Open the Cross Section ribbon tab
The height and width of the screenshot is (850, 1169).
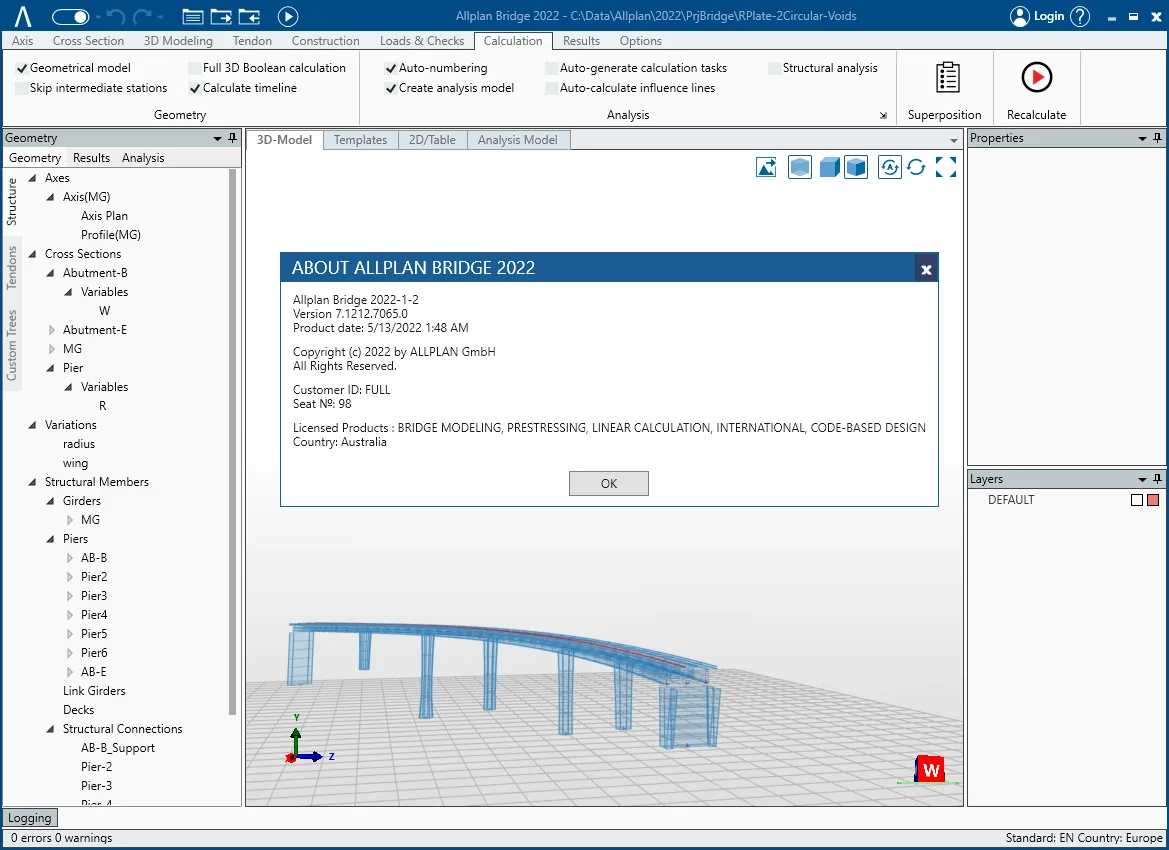click(88, 41)
